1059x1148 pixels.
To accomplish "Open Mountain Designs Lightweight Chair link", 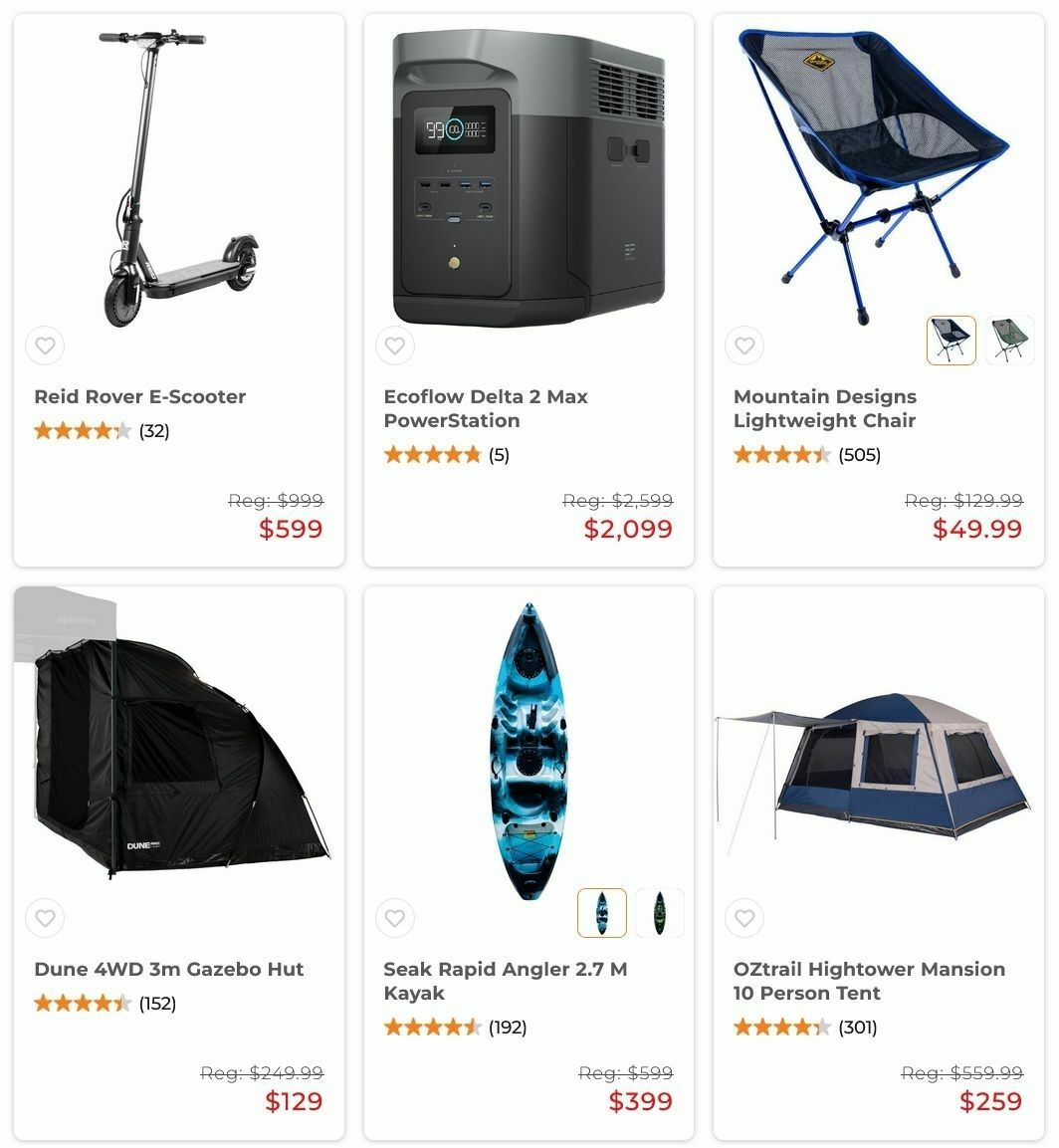I will coord(825,408).
